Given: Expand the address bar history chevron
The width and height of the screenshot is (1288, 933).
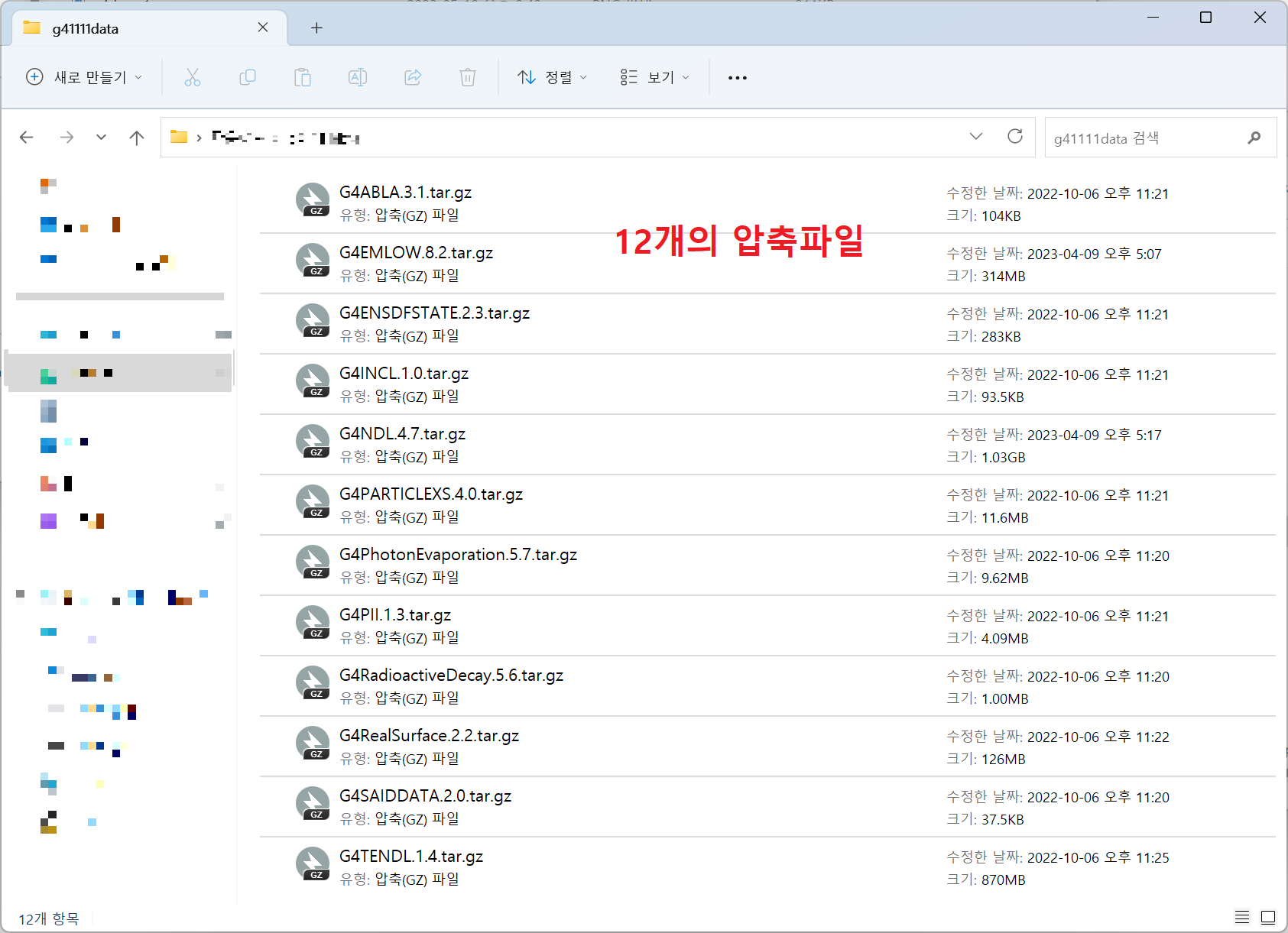Looking at the screenshot, I should click(x=976, y=137).
